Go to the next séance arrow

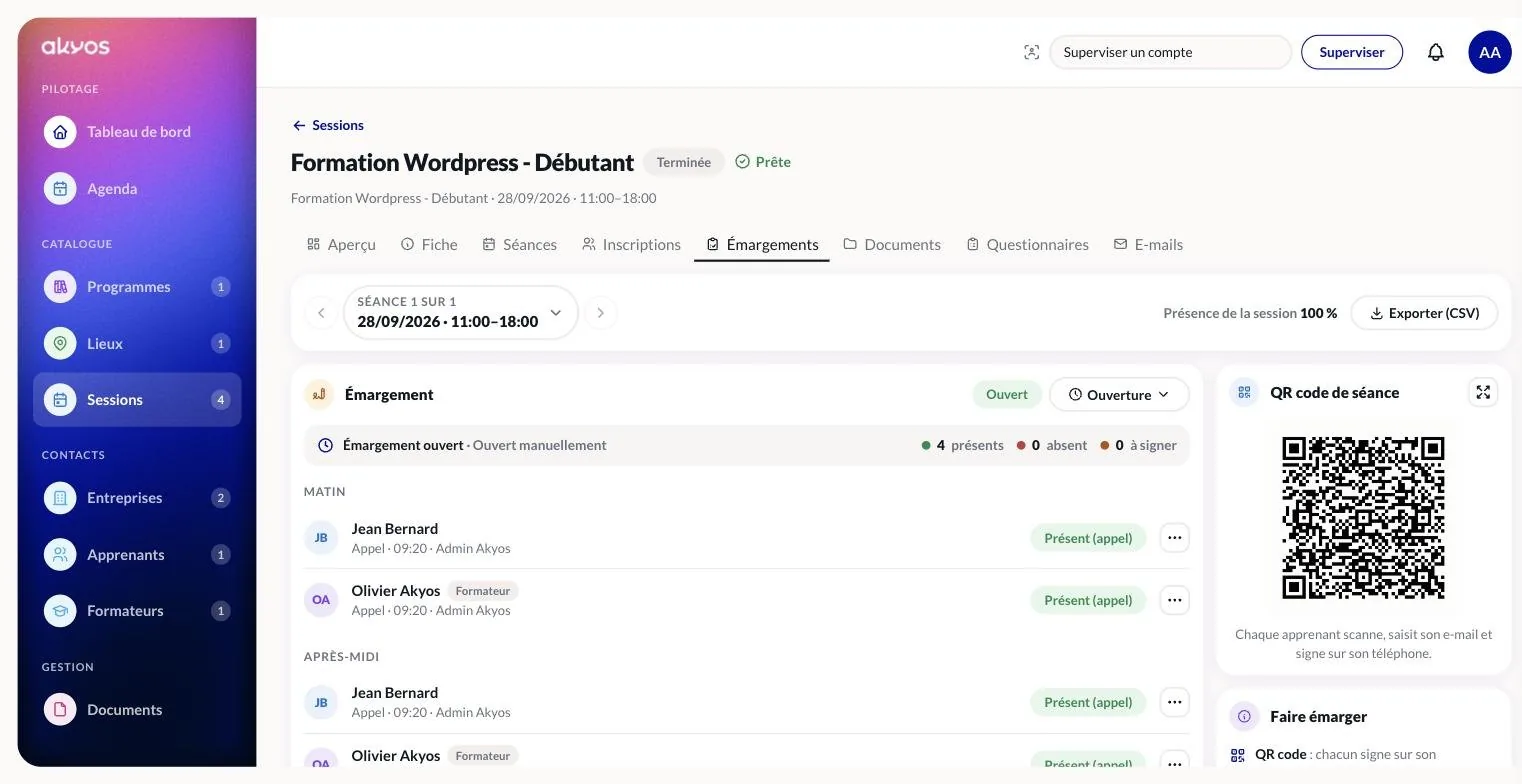[x=600, y=313]
